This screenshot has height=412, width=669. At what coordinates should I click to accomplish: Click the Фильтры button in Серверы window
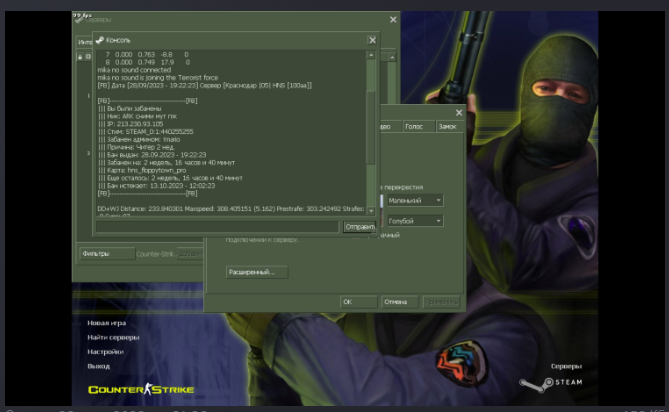(x=107, y=254)
